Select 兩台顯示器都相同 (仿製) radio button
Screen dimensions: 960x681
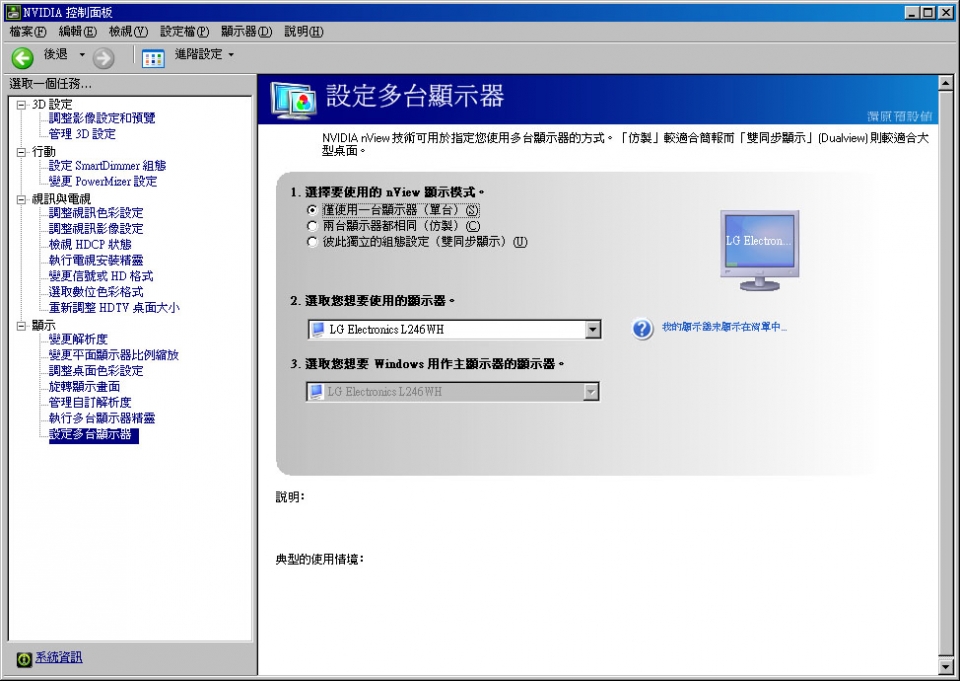click(x=312, y=226)
